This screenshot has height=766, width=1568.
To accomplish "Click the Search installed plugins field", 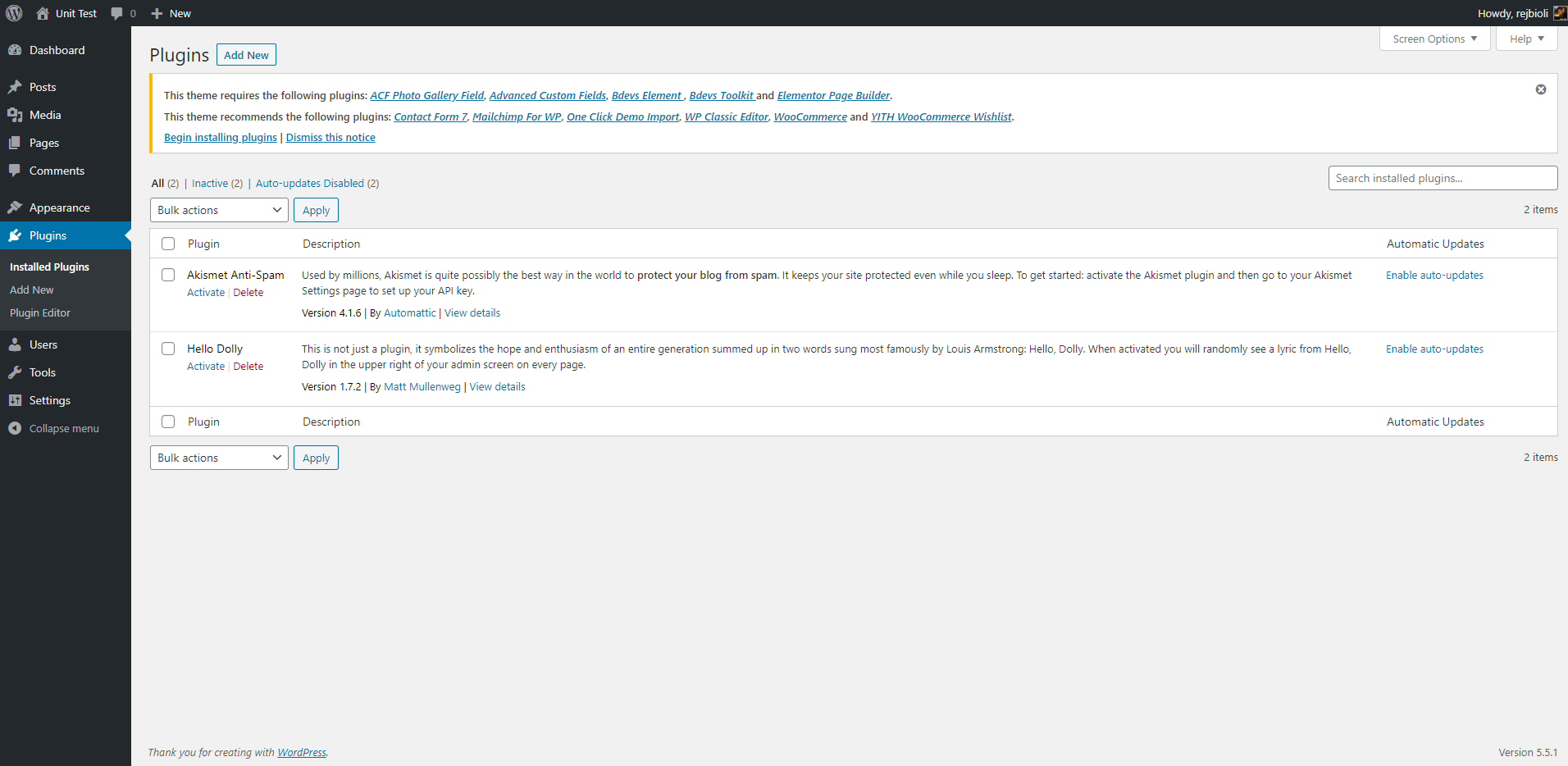I will (1443, 178).
